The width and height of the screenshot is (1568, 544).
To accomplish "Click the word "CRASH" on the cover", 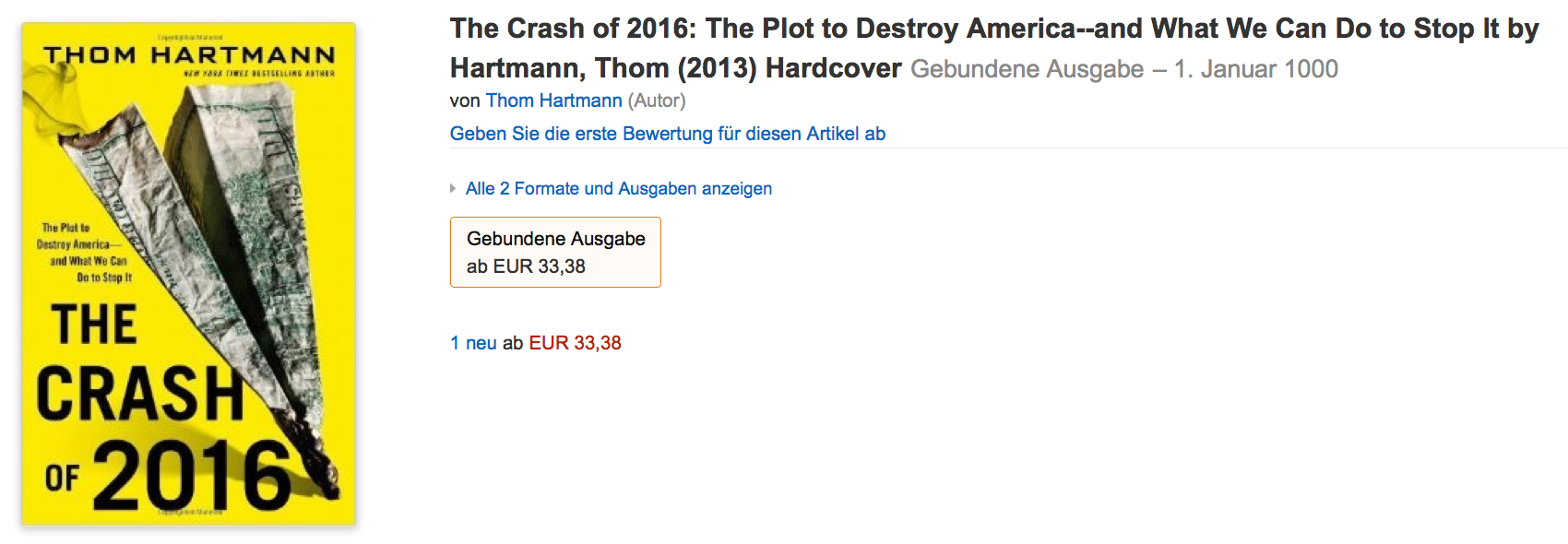I will pyautogui.click(x=138, y=394).
